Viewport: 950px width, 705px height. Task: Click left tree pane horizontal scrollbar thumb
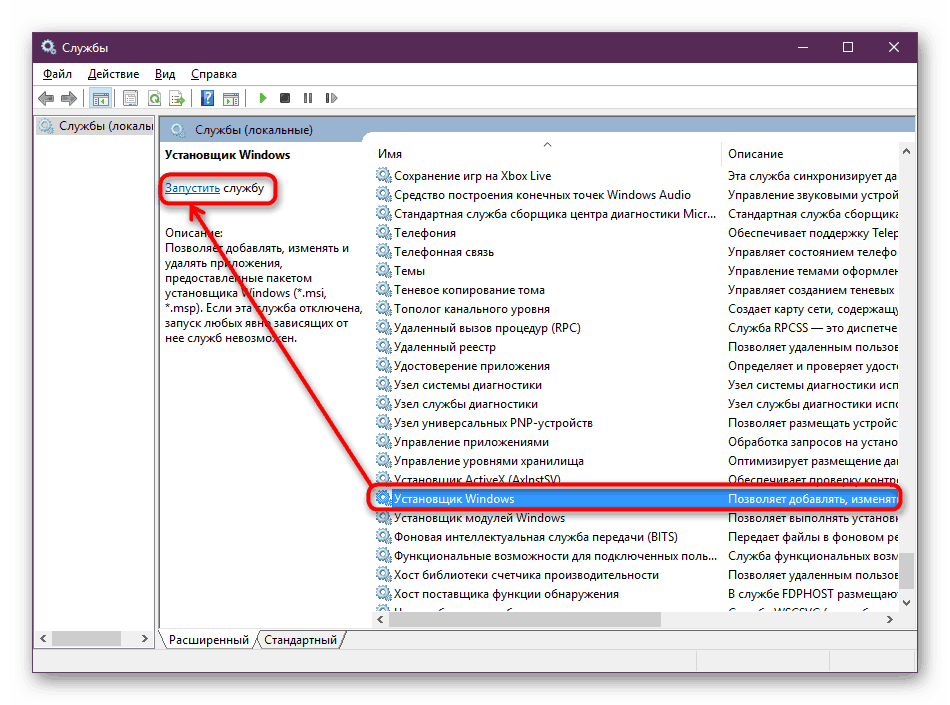(x=86, y=638)
